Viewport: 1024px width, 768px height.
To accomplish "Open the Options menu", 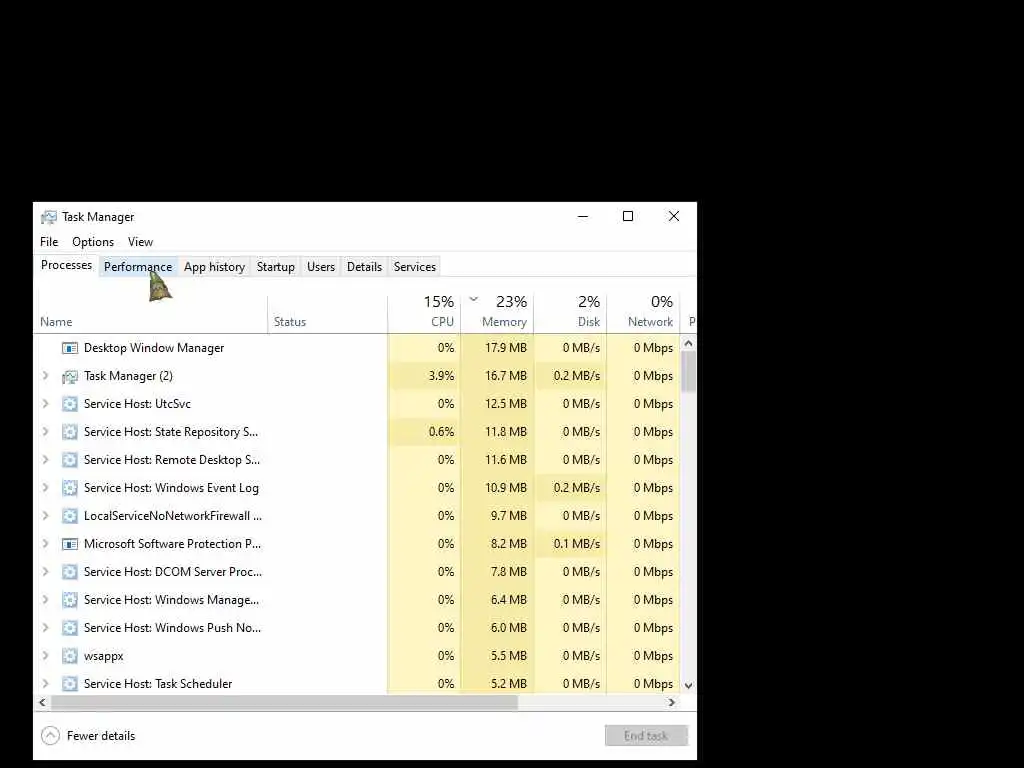I will (93, 242).
